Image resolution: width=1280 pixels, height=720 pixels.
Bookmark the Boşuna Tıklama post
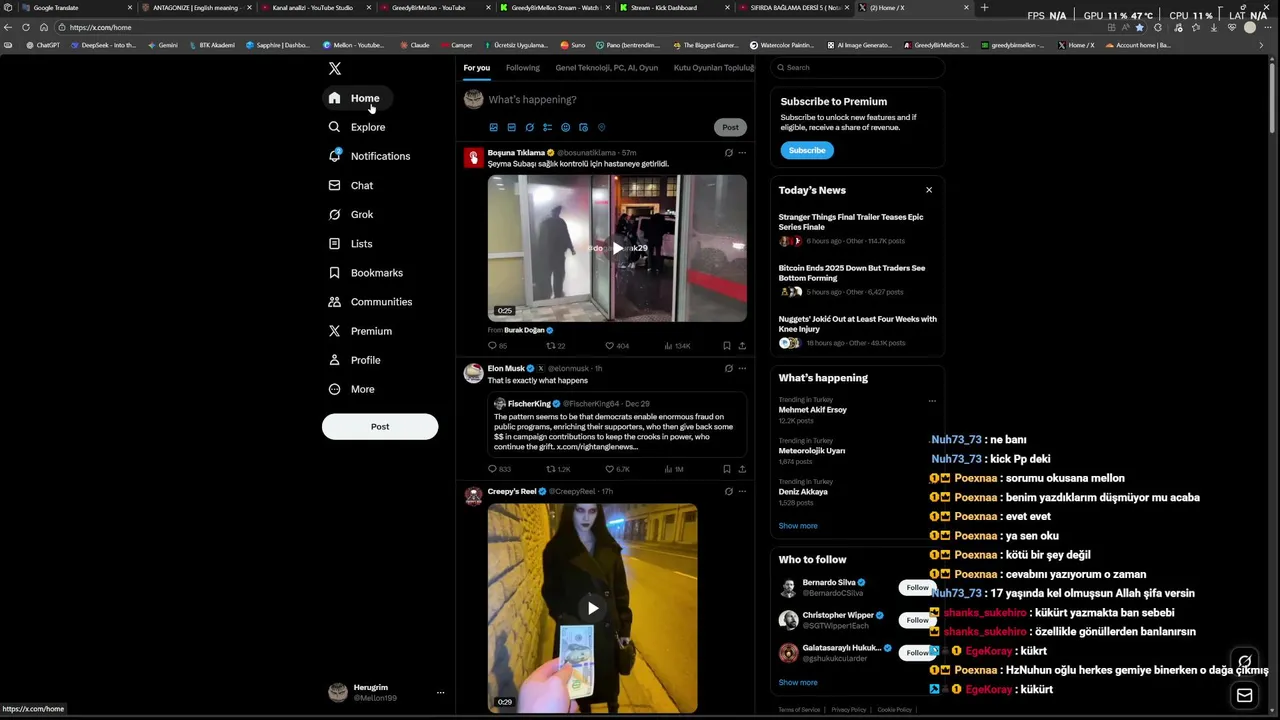point(727,345)
